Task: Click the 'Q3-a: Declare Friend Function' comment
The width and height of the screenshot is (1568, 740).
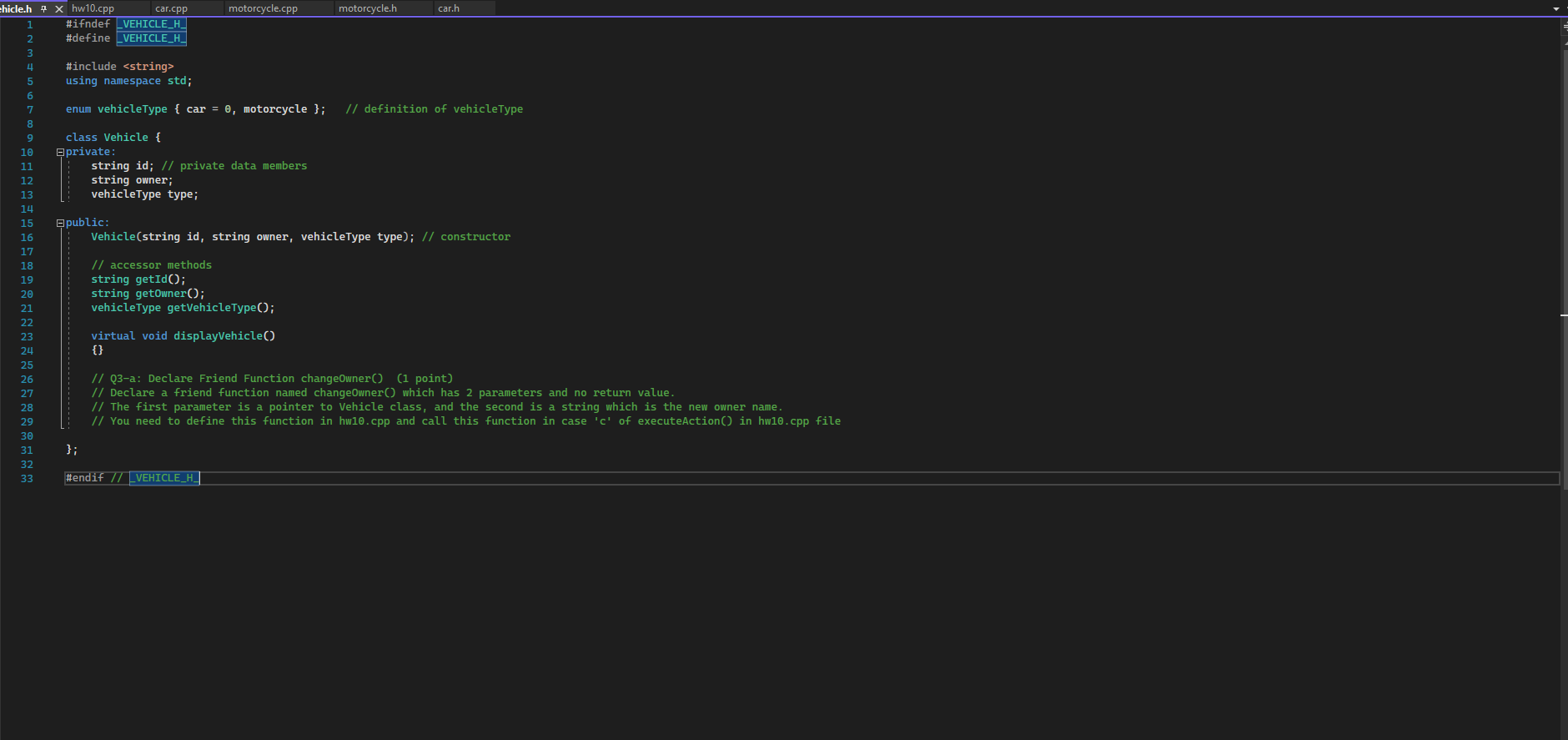Action: click(272, 379)
